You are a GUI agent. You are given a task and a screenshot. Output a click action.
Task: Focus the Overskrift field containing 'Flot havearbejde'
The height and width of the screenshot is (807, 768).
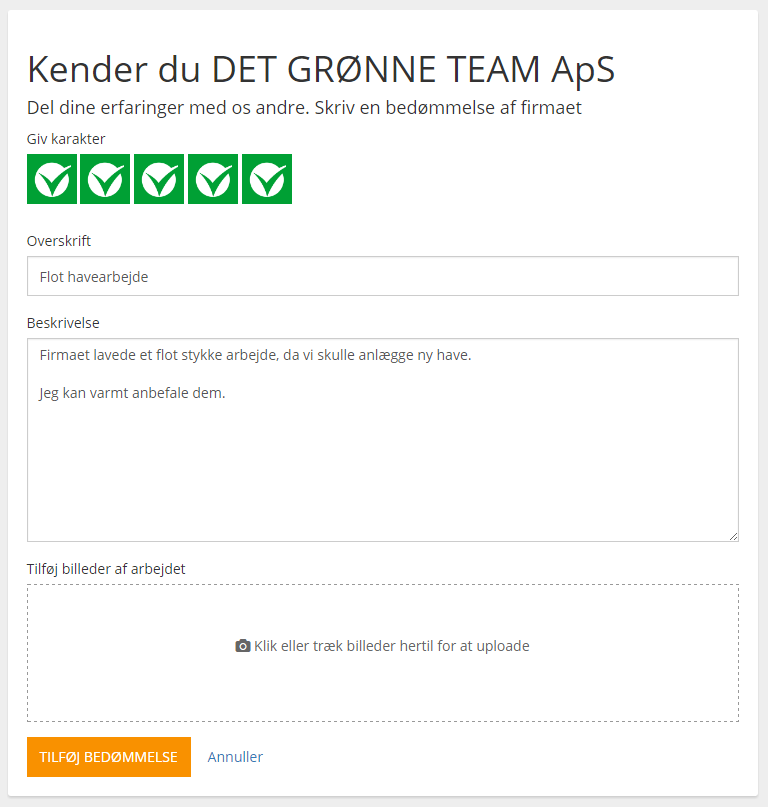[383, 276]
